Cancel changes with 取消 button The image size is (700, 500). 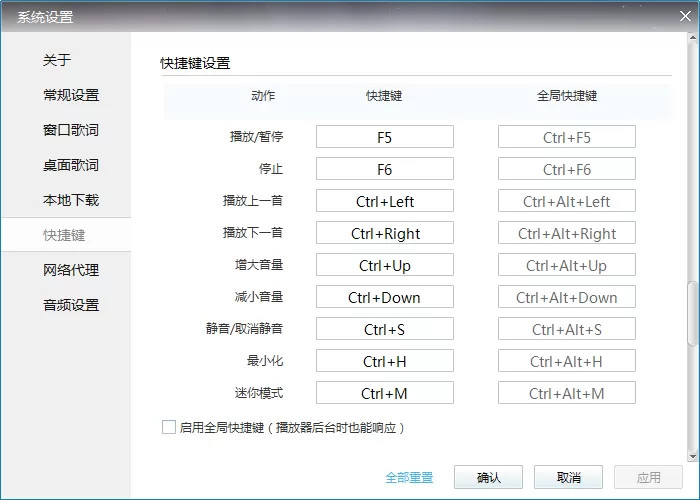point(568,477)
